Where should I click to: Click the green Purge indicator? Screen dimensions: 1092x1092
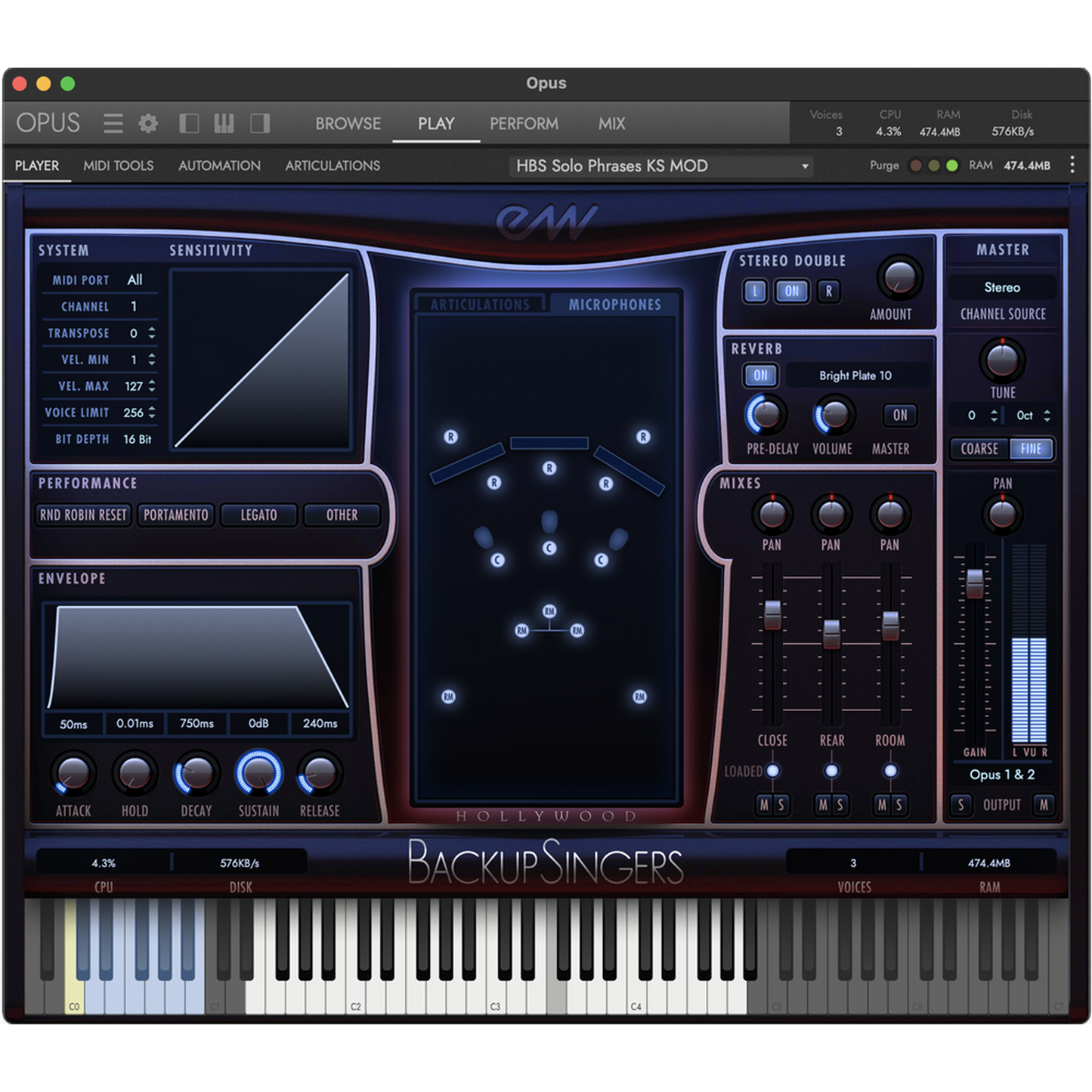[952, 166]
